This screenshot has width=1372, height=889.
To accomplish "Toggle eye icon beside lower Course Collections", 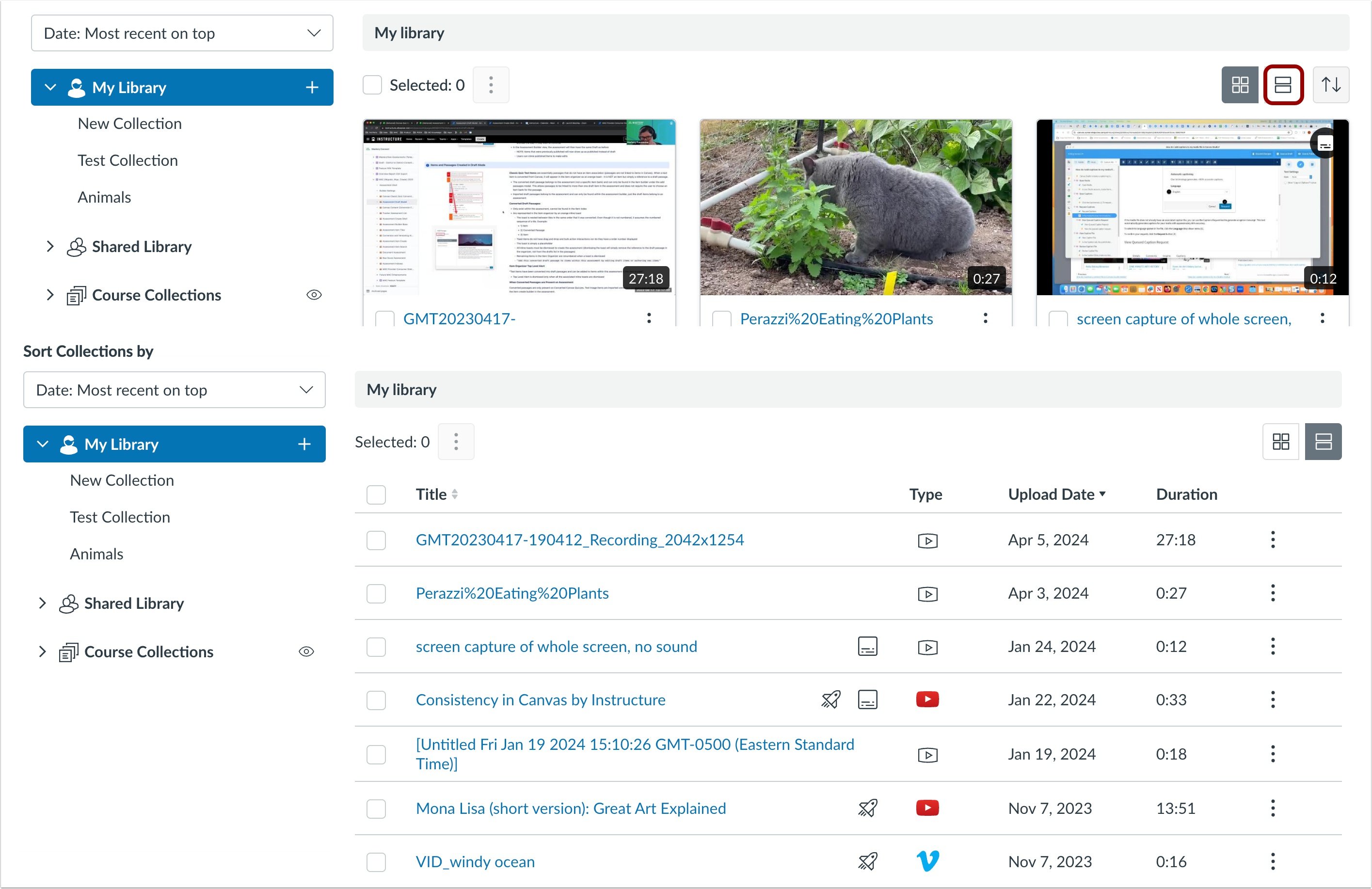I will 306,651.
